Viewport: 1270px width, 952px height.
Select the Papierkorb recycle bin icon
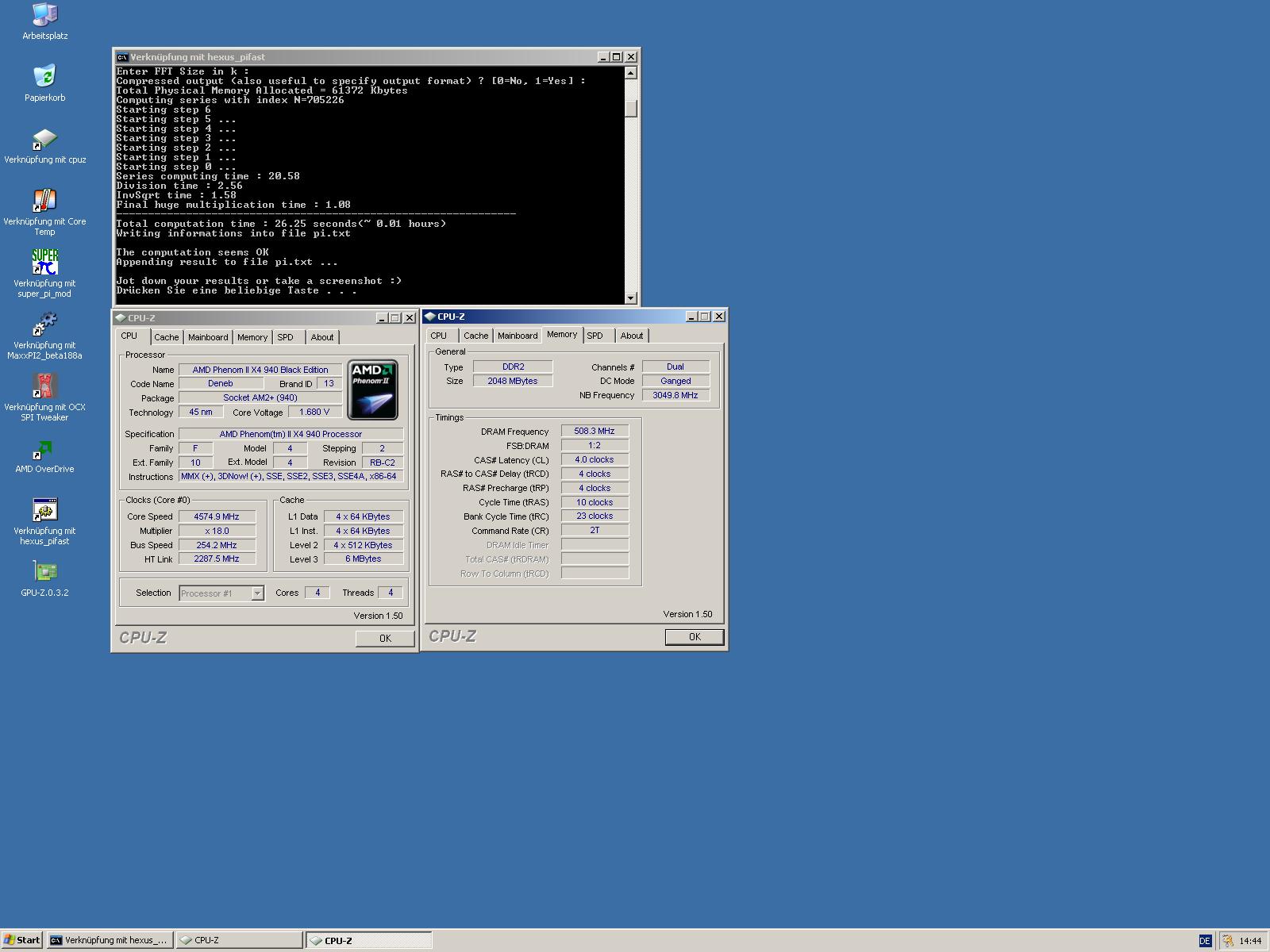tap(44, 76)
